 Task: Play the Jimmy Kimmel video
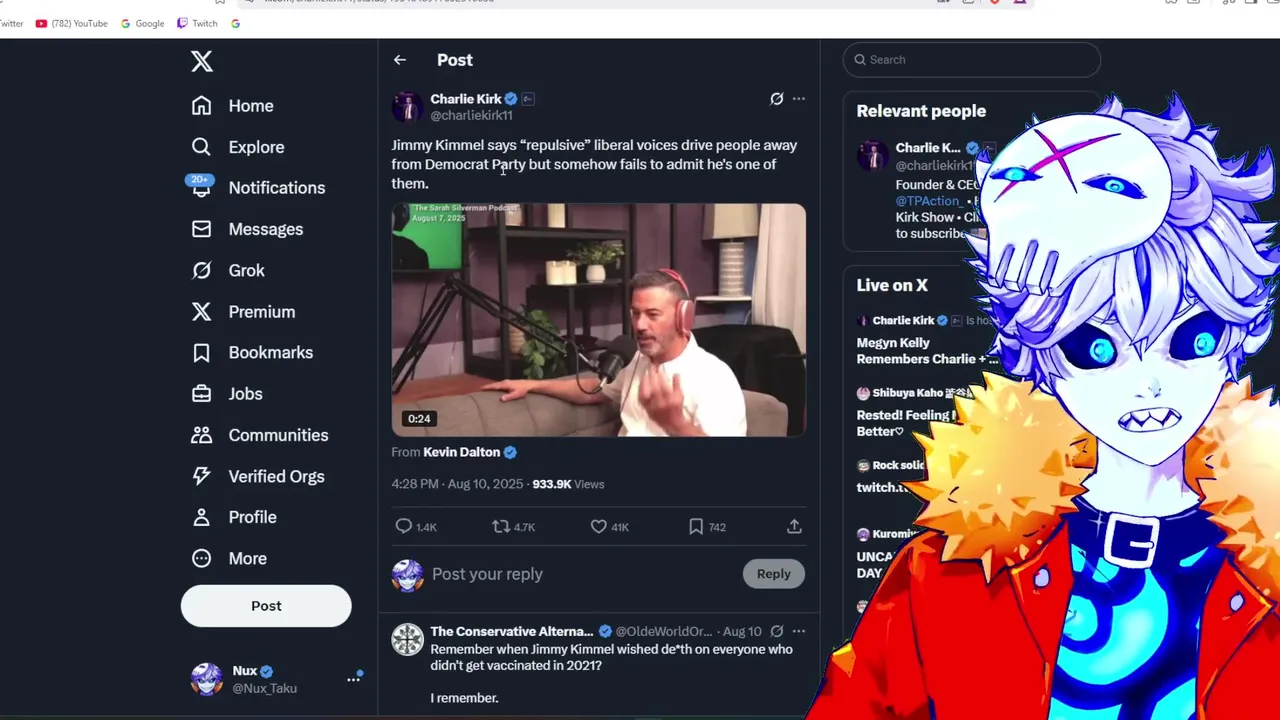click(598, 320)
